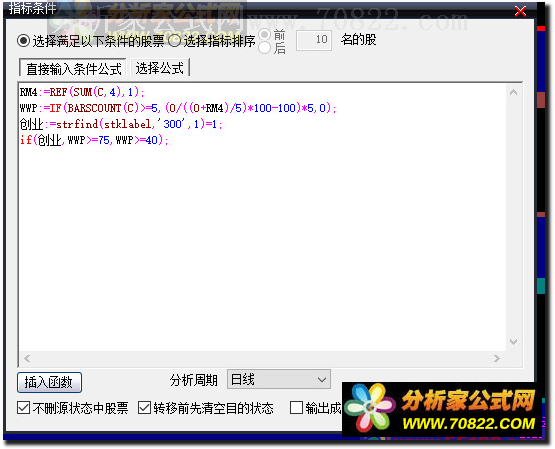555x449 pixels.
Task: Choose the 前 radio option
Action: click(x=264, y=35)
